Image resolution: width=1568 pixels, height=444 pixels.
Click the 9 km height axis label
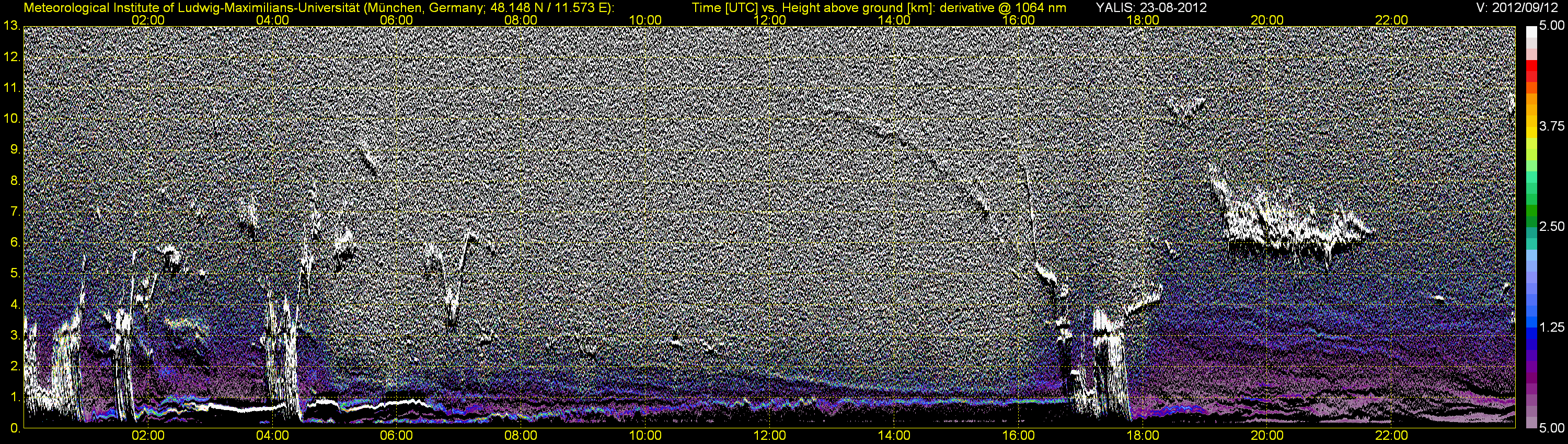[15, 149]
